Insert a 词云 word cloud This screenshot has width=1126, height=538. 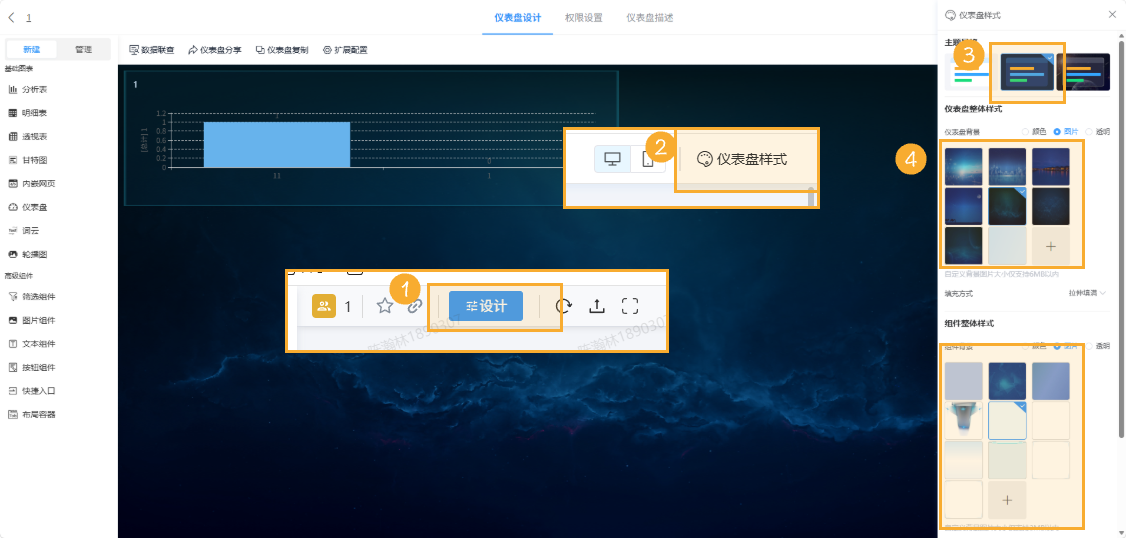(x=24, y=231)
